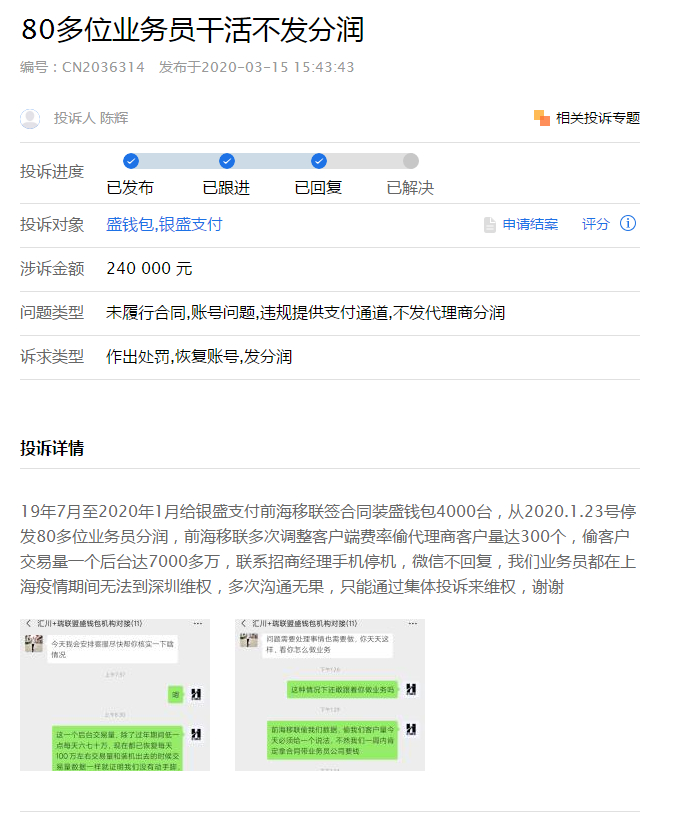The image size is (699, 815).
Task: Click the info circle icon next to 评分
Action: pos(628,224)
